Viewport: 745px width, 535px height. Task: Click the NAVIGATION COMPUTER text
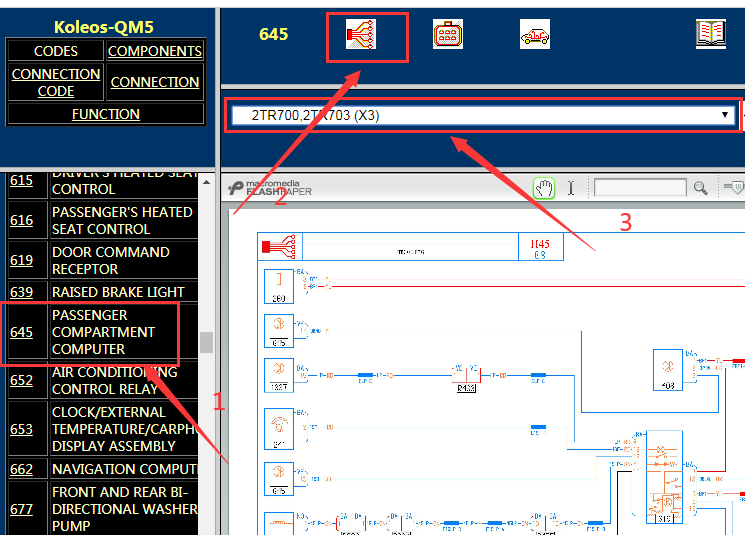pyautogui.click(x=124, y=469)
